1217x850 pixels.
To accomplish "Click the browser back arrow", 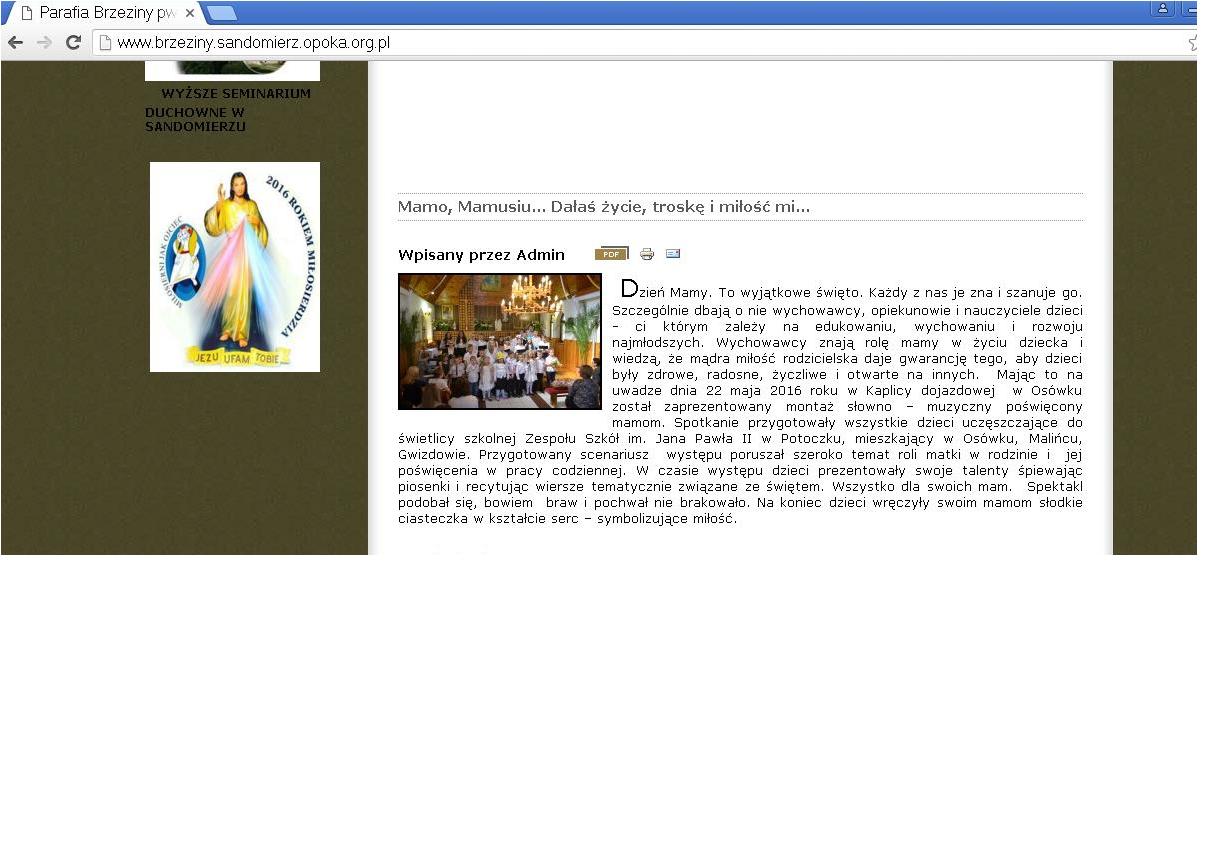I will coord(15,42).
